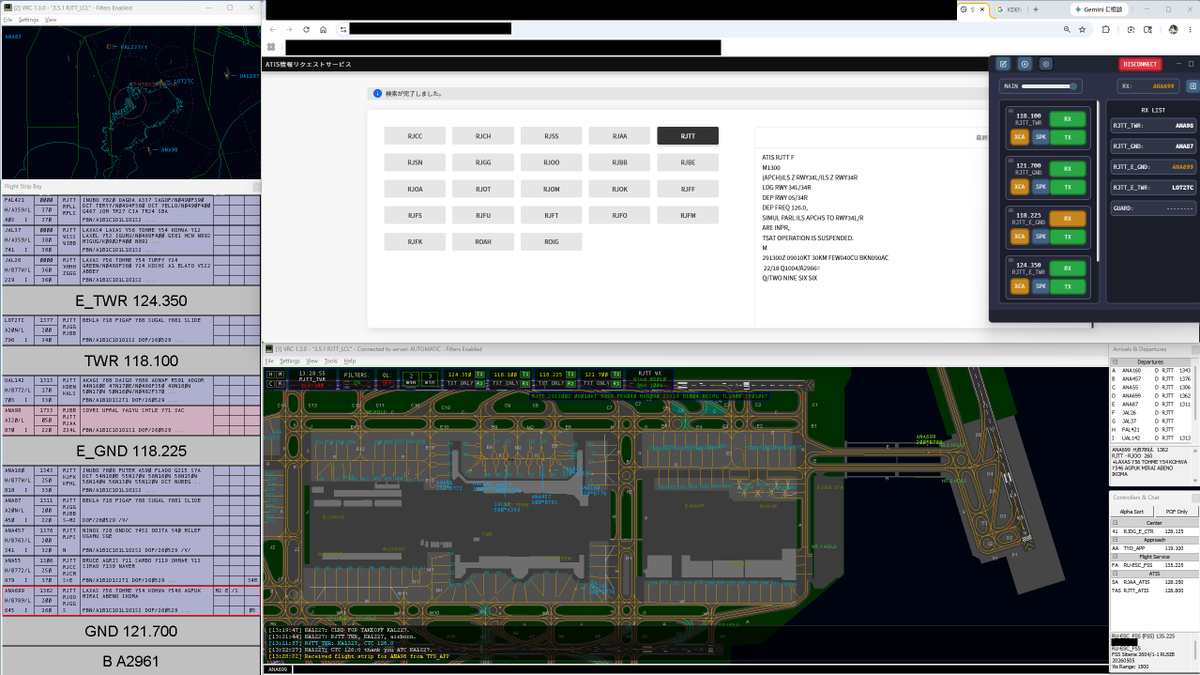The width and height of the screenshot is (1200, 675).
Task: Toggle TX for 121.700 RJTT_GND
Action: [1068, 187]
